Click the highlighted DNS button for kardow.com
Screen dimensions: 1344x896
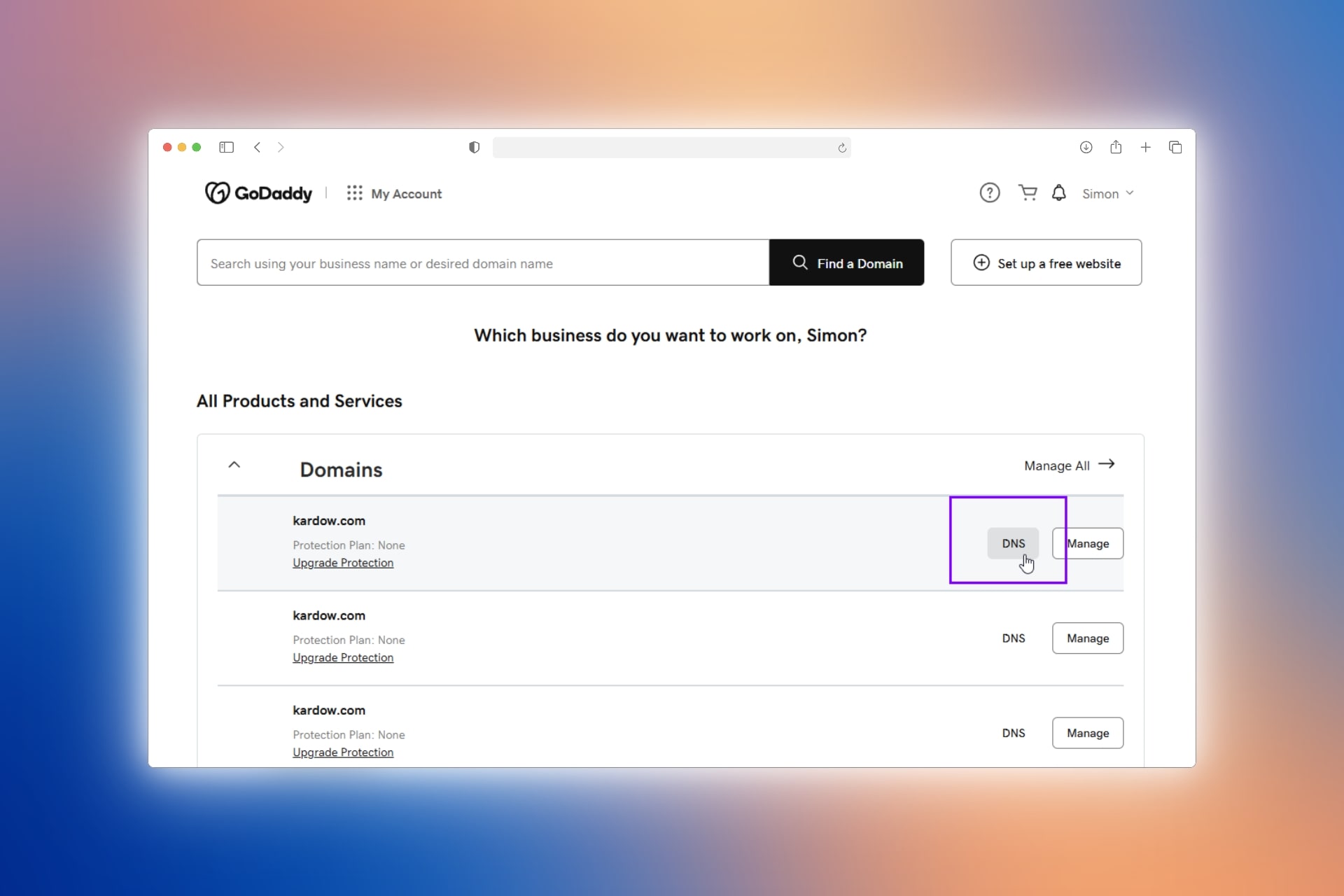pyautogui.click(x=1014, y=543)
